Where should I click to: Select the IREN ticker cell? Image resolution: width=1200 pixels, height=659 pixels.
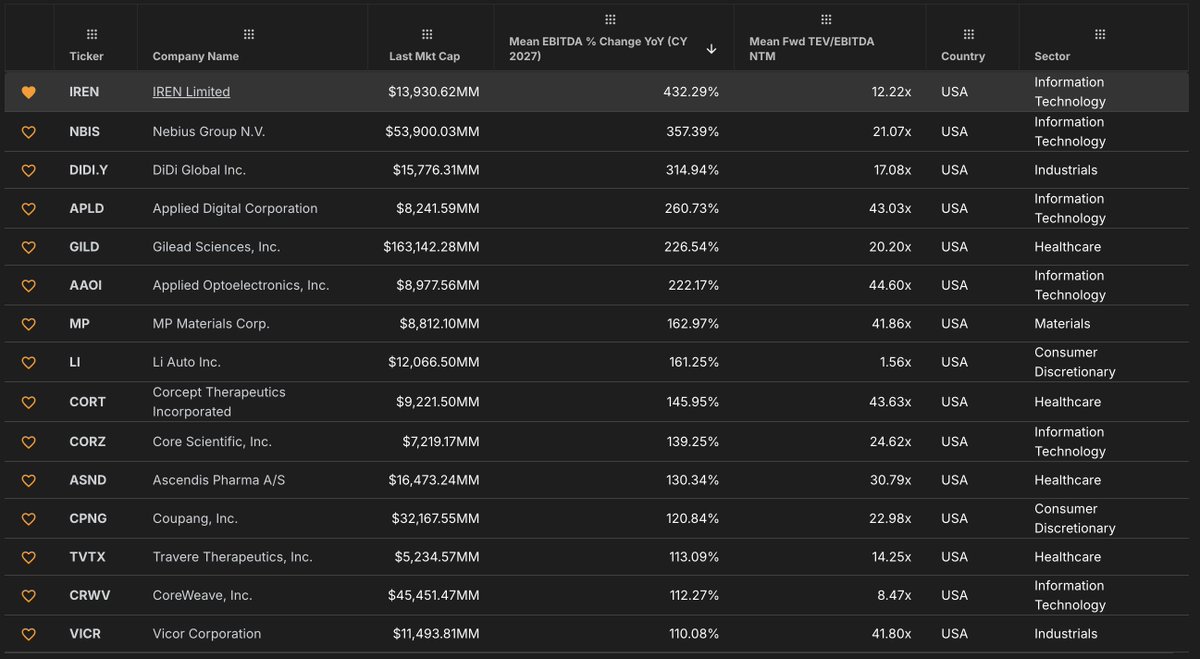tap(84, 92)
